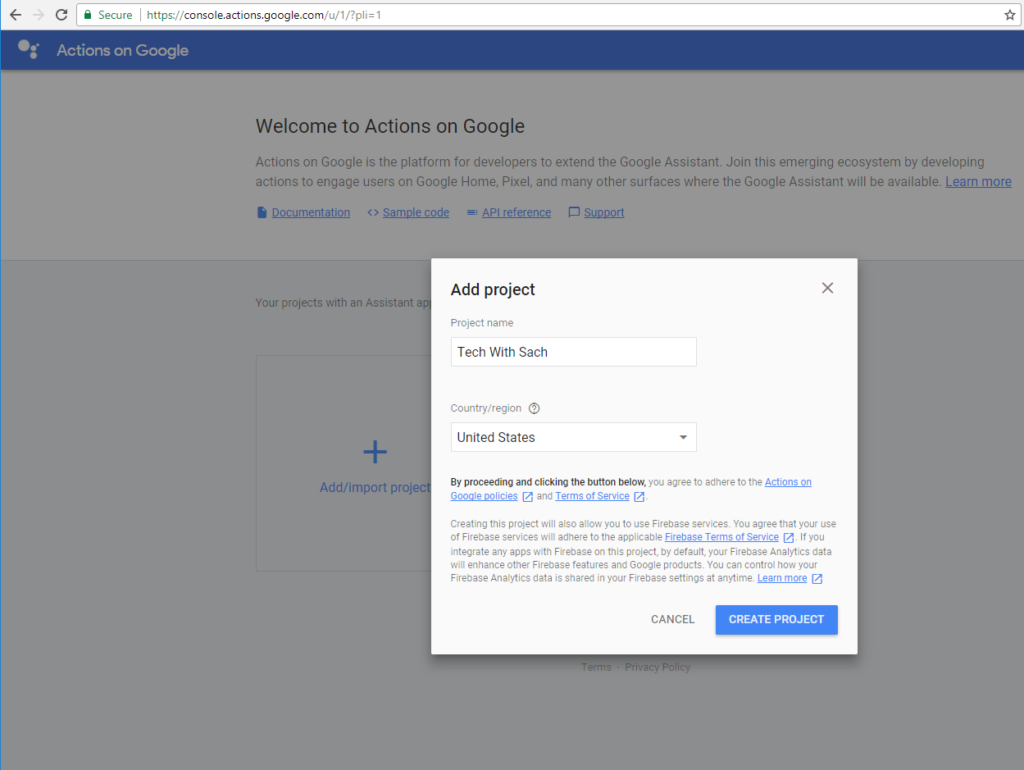
Task: Open the United States country dropdown
Action: click(573, 437)
